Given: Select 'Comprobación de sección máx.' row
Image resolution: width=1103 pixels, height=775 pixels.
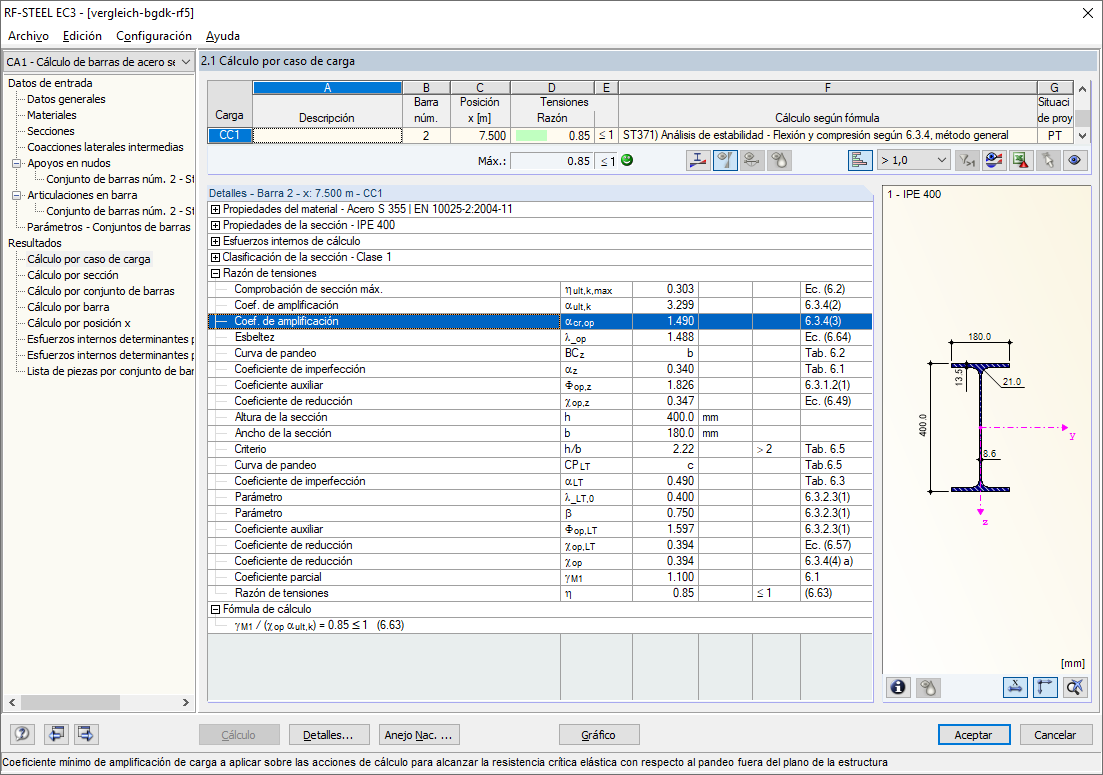Looking at the screenshot, I should 540,289.
